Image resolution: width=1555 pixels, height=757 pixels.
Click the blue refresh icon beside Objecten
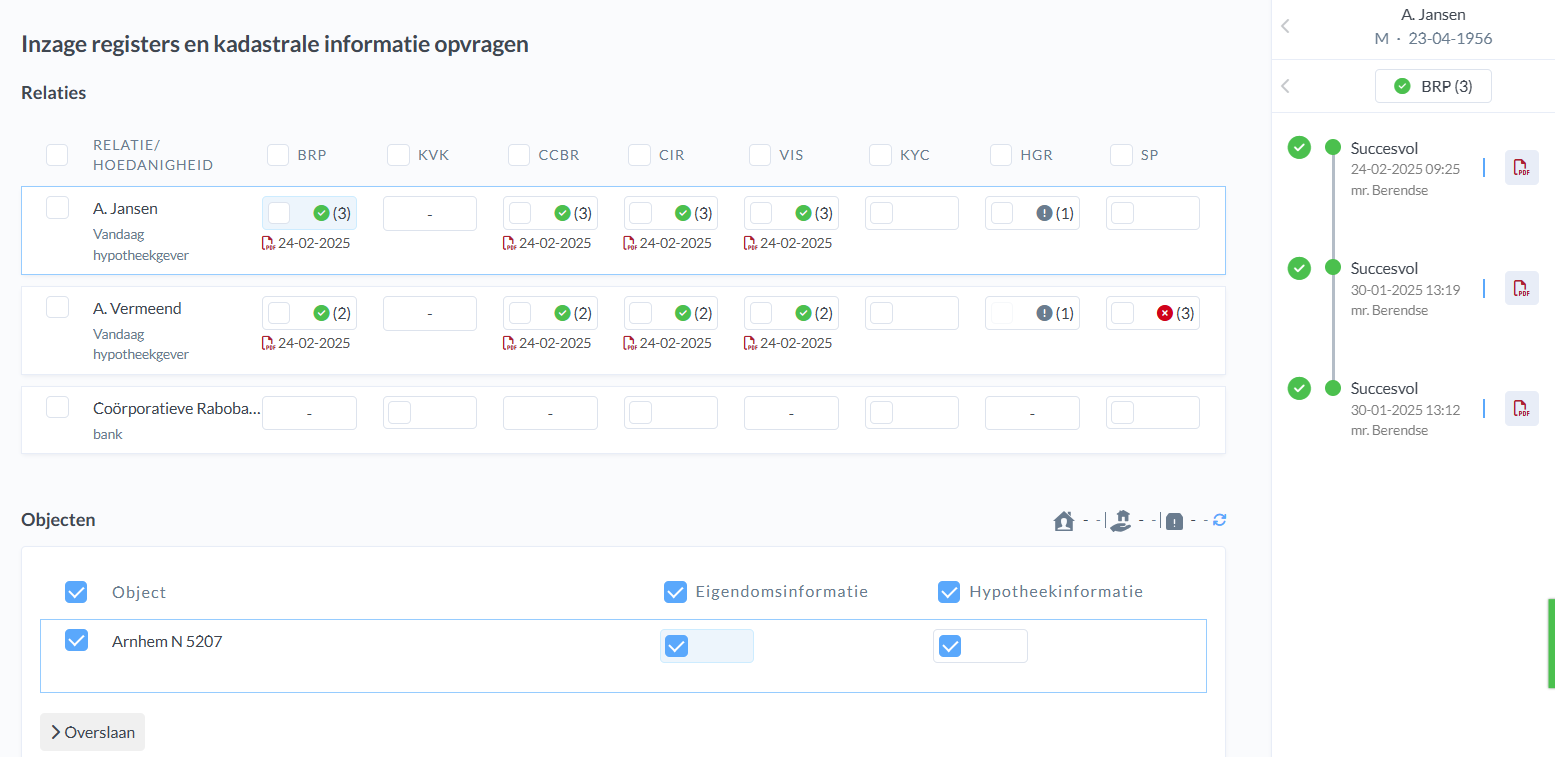(x=1219, y=520)
